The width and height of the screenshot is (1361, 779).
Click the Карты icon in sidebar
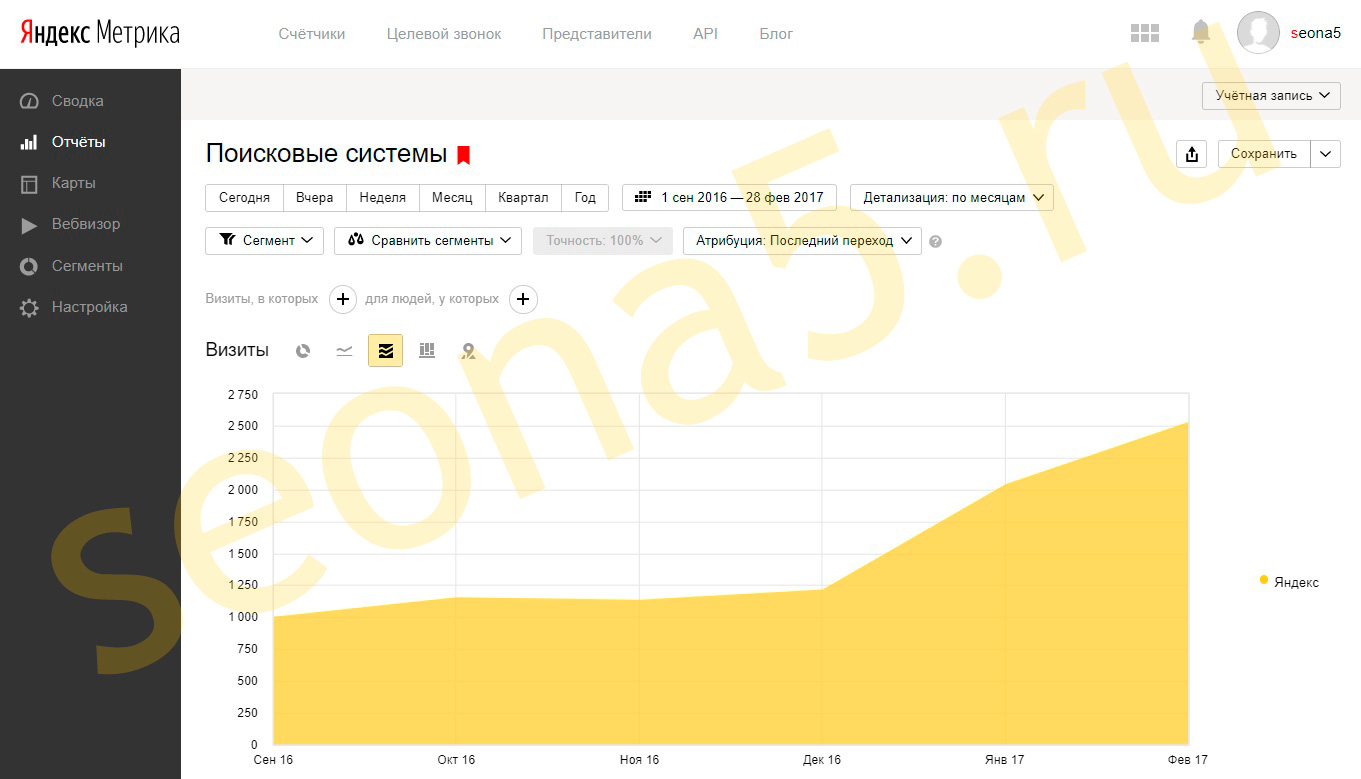tap(29, 184)
